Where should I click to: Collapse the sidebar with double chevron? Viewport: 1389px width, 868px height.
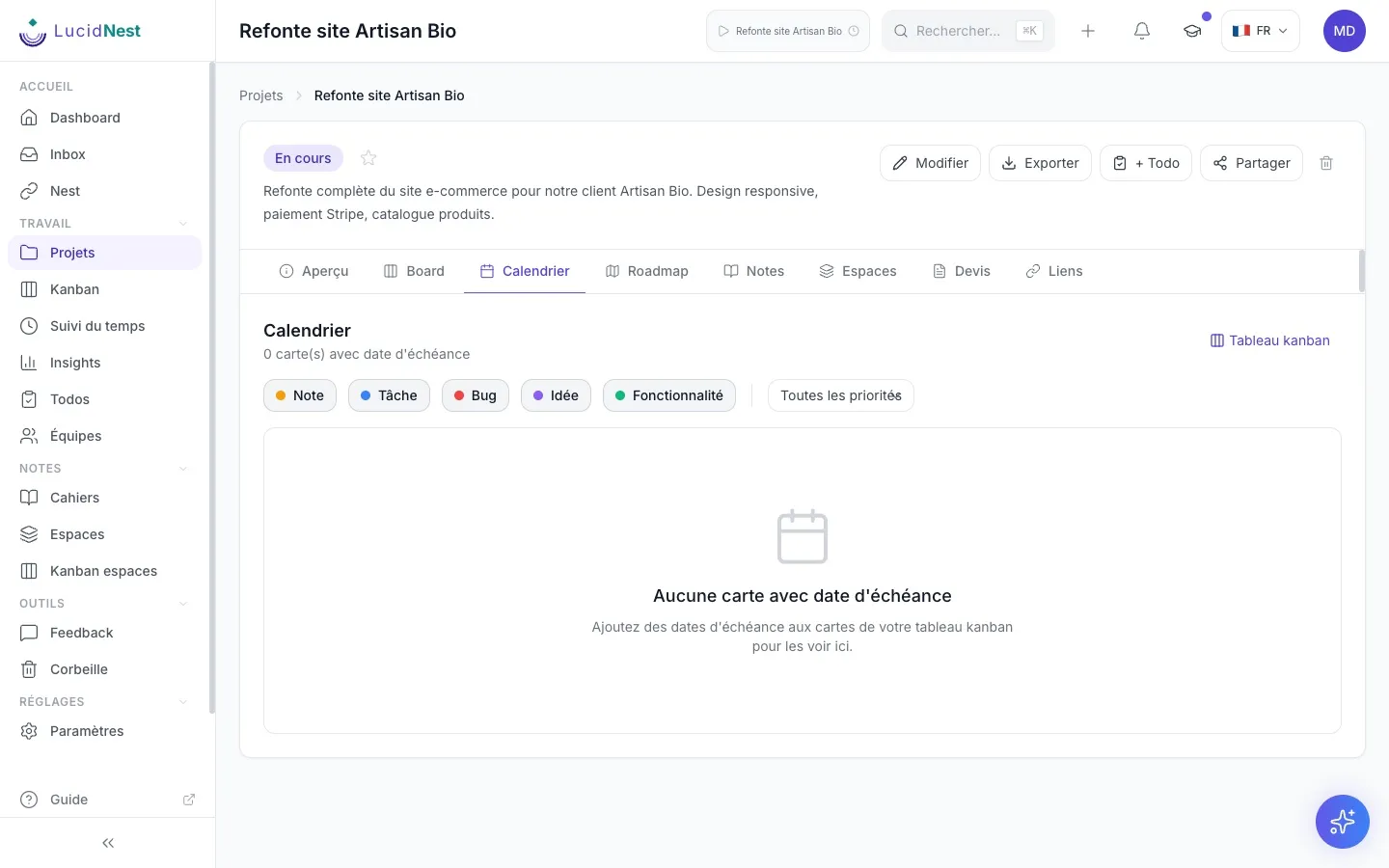[108, 843]
